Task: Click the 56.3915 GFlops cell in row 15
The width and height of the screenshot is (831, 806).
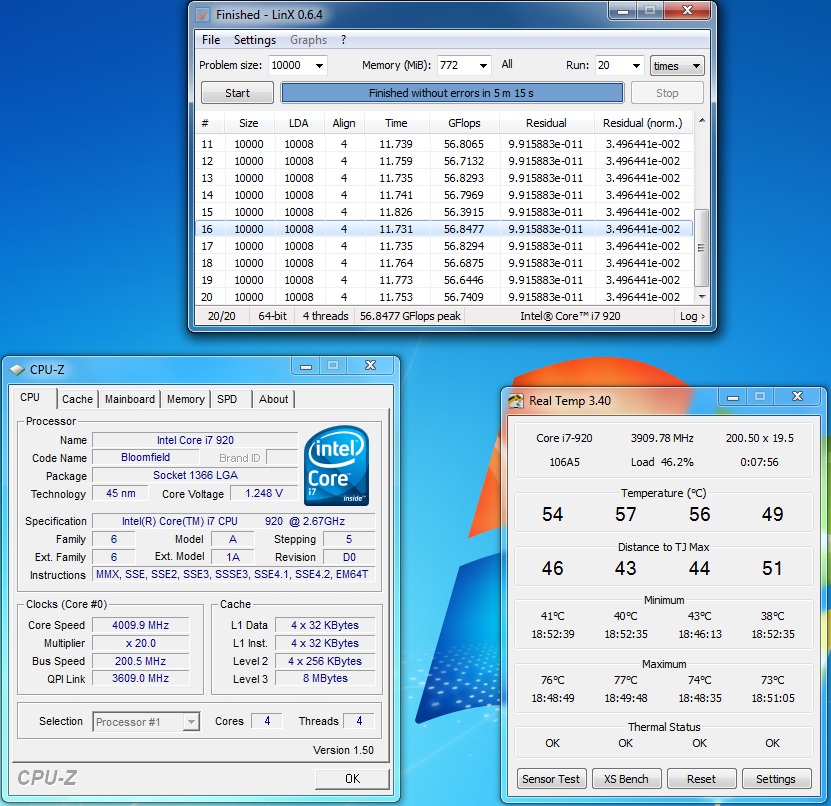Action: [464, 212]
